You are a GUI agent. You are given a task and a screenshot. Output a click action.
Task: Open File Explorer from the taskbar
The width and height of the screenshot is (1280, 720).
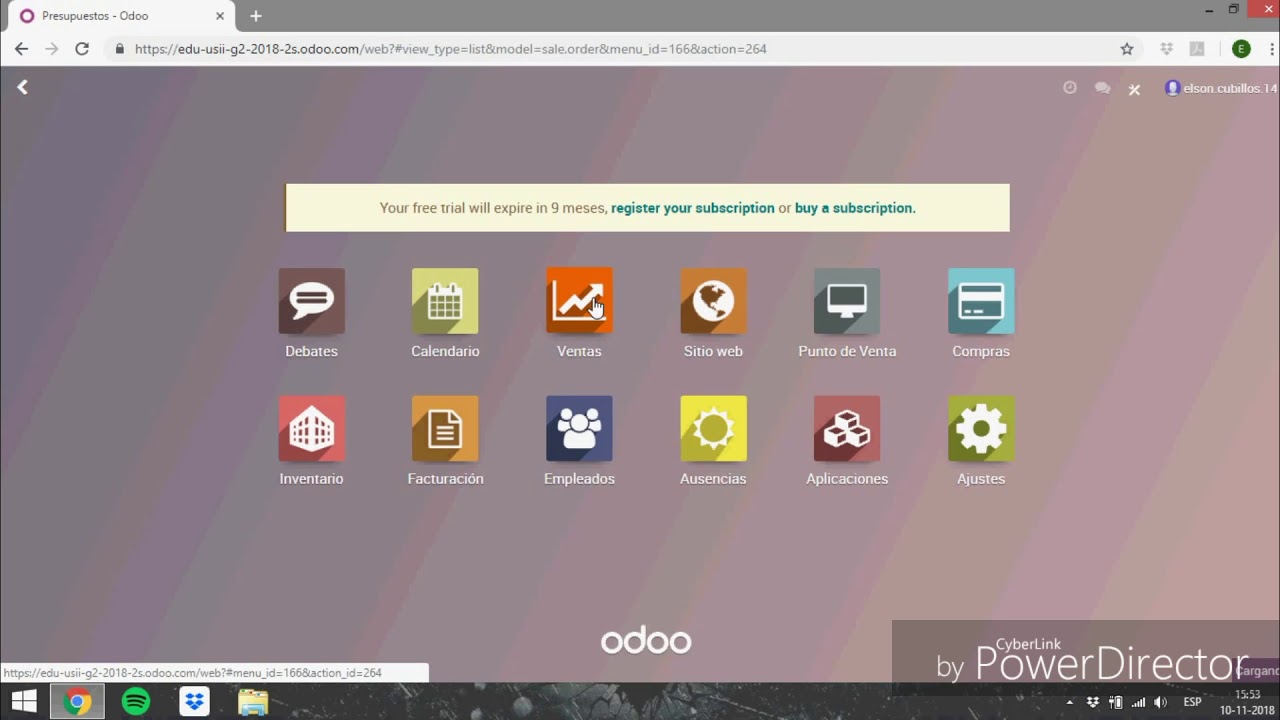point(253,702)
